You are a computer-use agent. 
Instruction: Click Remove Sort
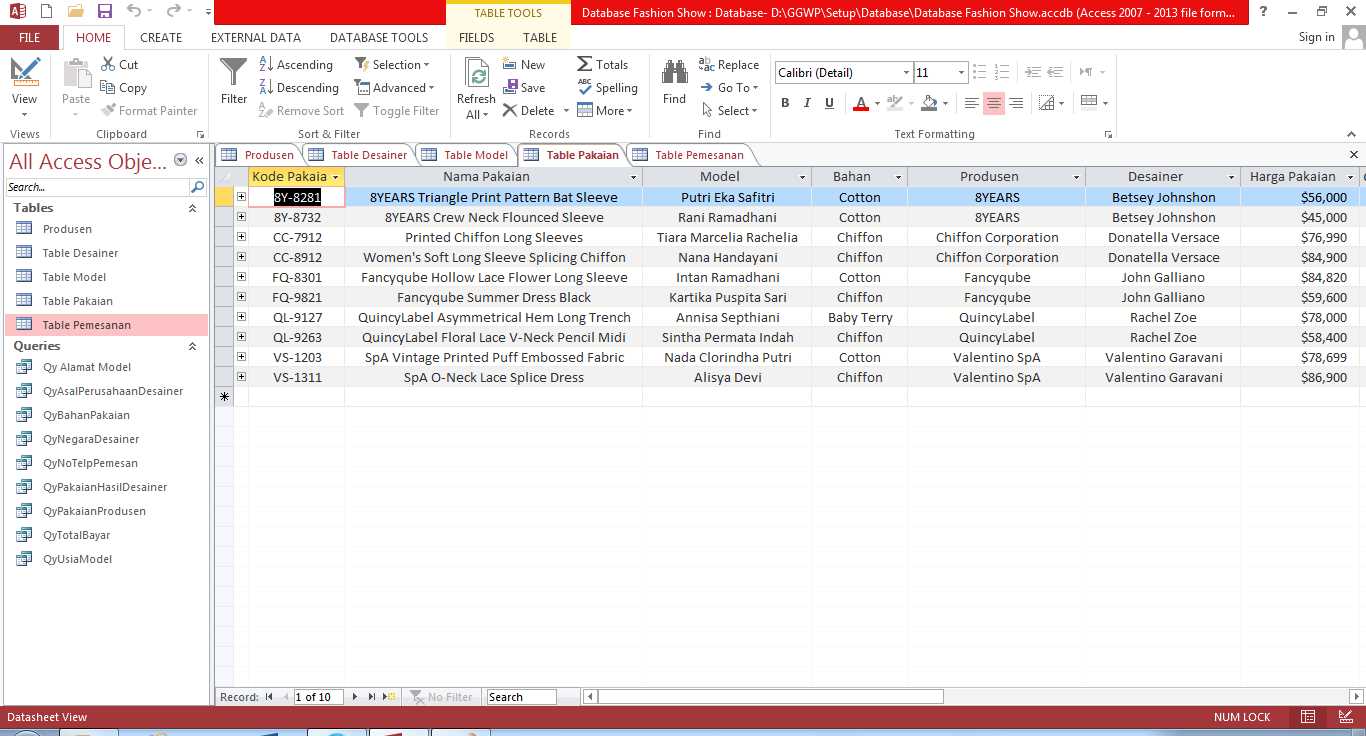(x=301, y=111)
